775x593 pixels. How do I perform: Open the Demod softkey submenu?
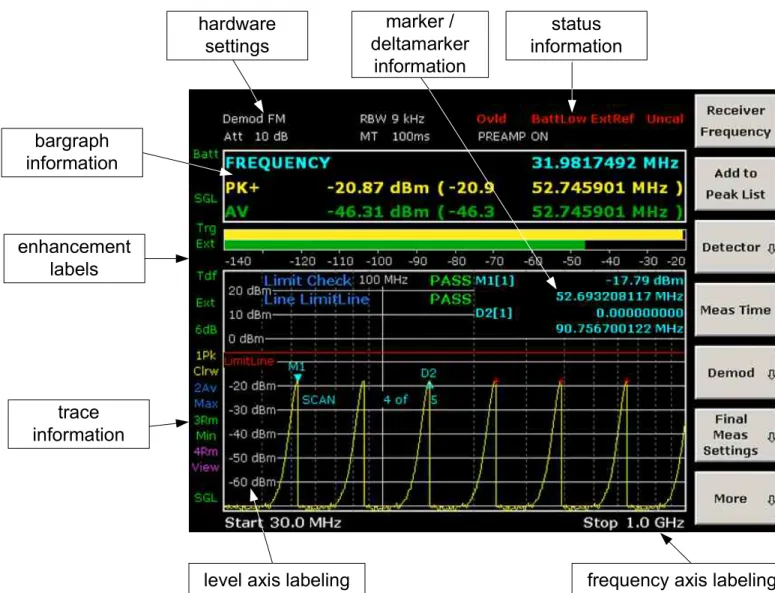point(735,373)
